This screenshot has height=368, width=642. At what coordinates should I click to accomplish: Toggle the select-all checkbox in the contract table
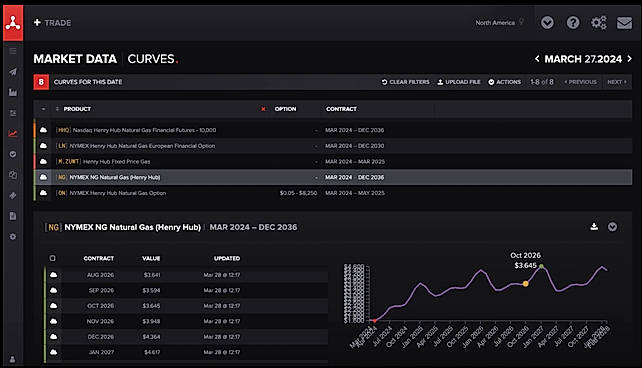click(x=52, y=258)
